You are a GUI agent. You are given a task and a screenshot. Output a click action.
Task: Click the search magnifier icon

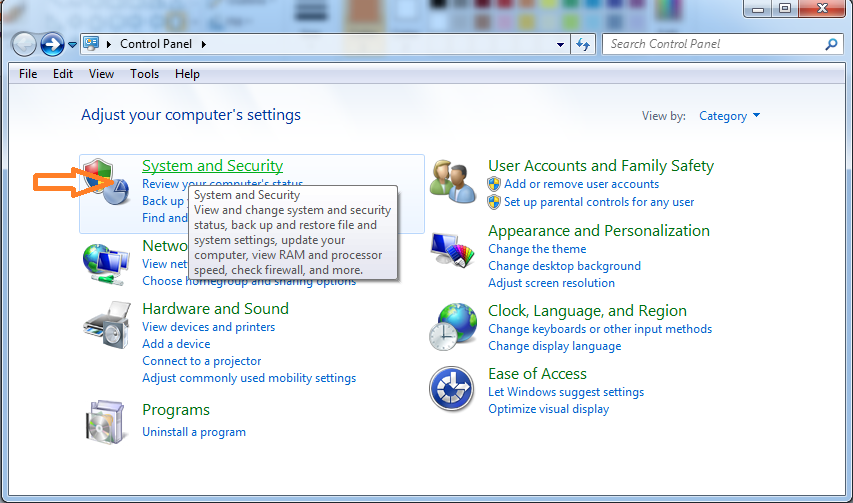pyautogui.click(x=831, y=44)
